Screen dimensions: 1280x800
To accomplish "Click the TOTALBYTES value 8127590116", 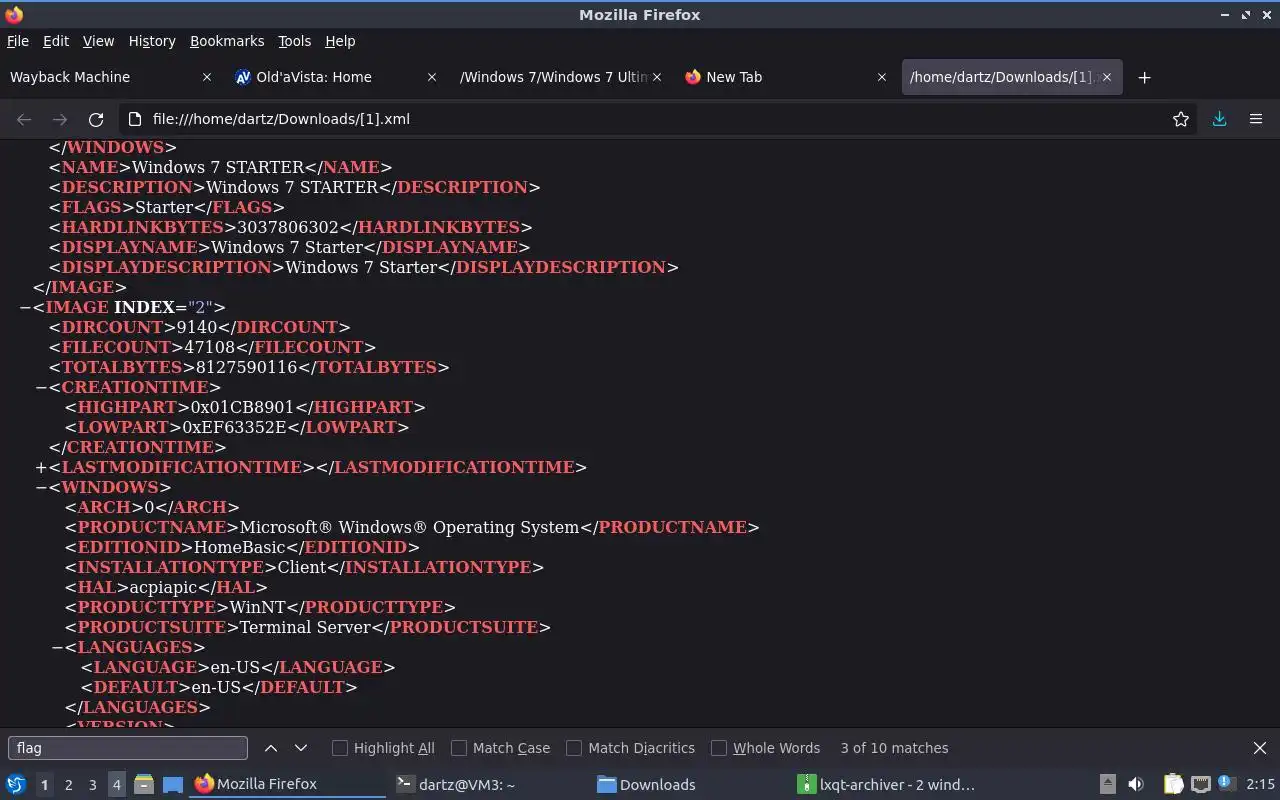I will point(246,367).
